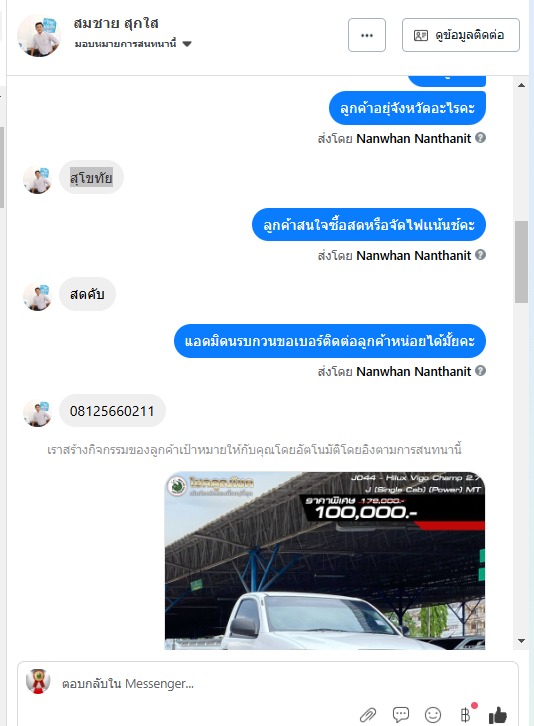Expand the assign conversation dropdown arrow
The height and width of the screenshot is (726, 534).
click(187, 44)
